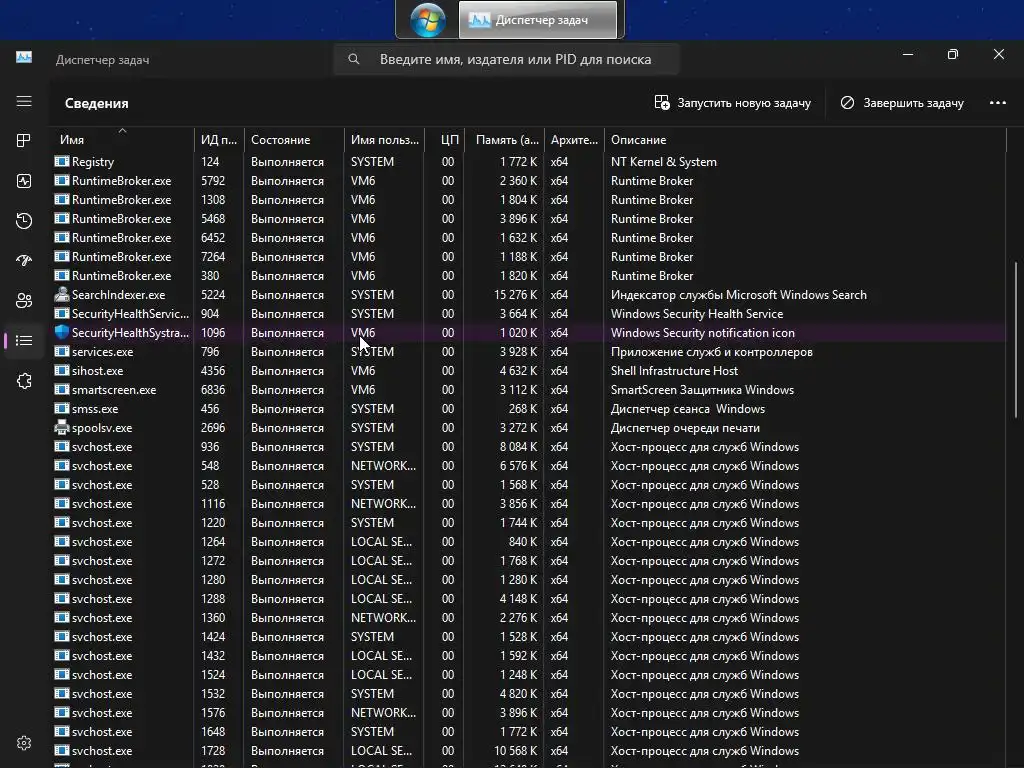Click the services.exe process icon
Image resolution: width=1024 pixels, height=768 pixels.
[x=61, y=351]
